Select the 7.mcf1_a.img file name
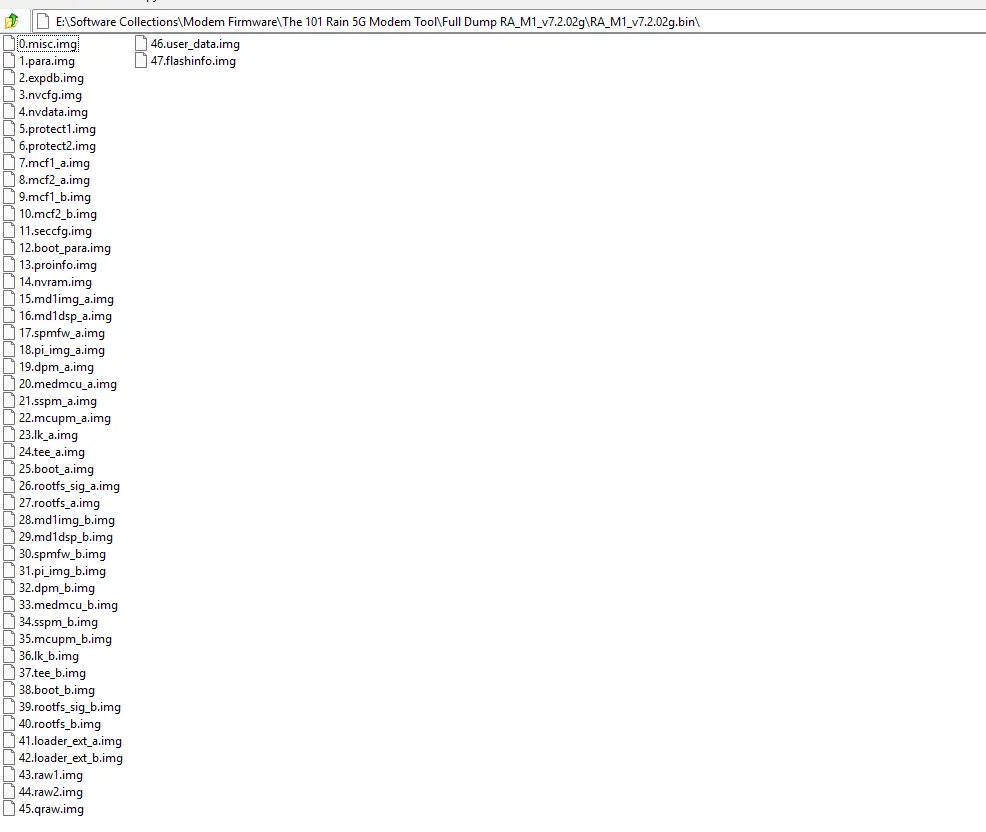The image size is (986, 832). coord(54,163)
